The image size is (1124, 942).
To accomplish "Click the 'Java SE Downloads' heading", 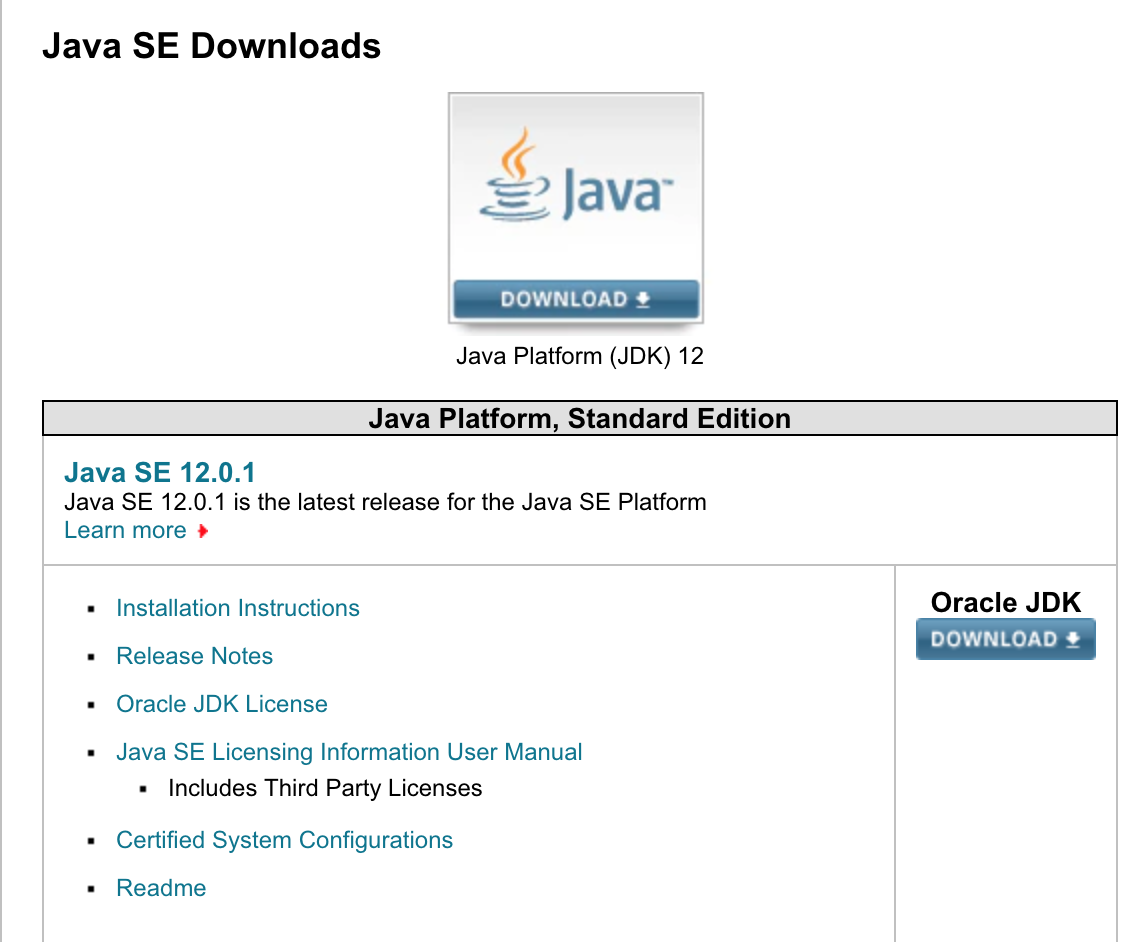I will pyautogui.click(x=211, y=46).
